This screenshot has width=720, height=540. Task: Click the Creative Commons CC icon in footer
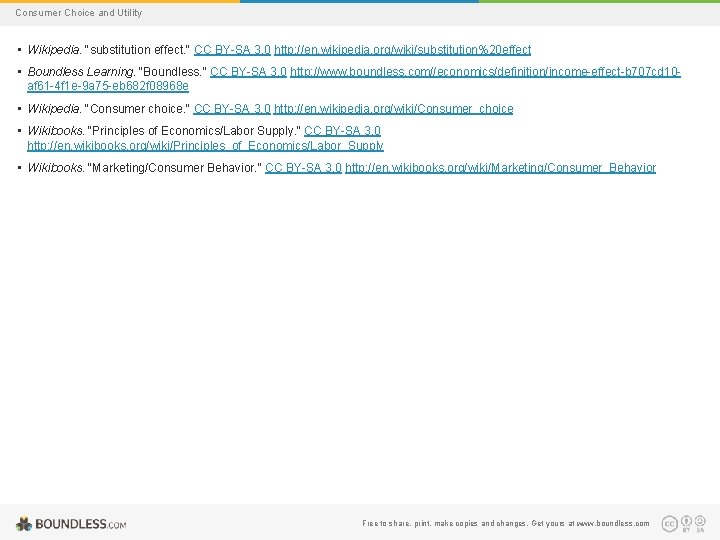tap(669, 523)
